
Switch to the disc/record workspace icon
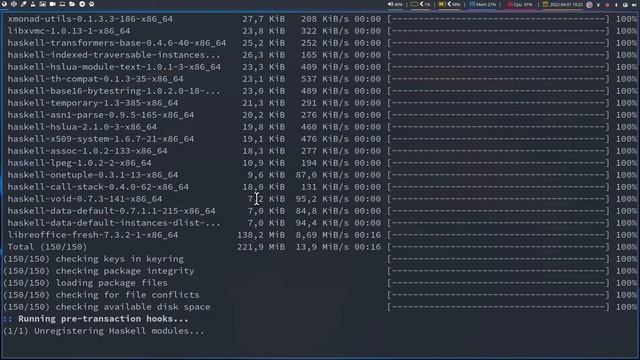coord(82,4)
